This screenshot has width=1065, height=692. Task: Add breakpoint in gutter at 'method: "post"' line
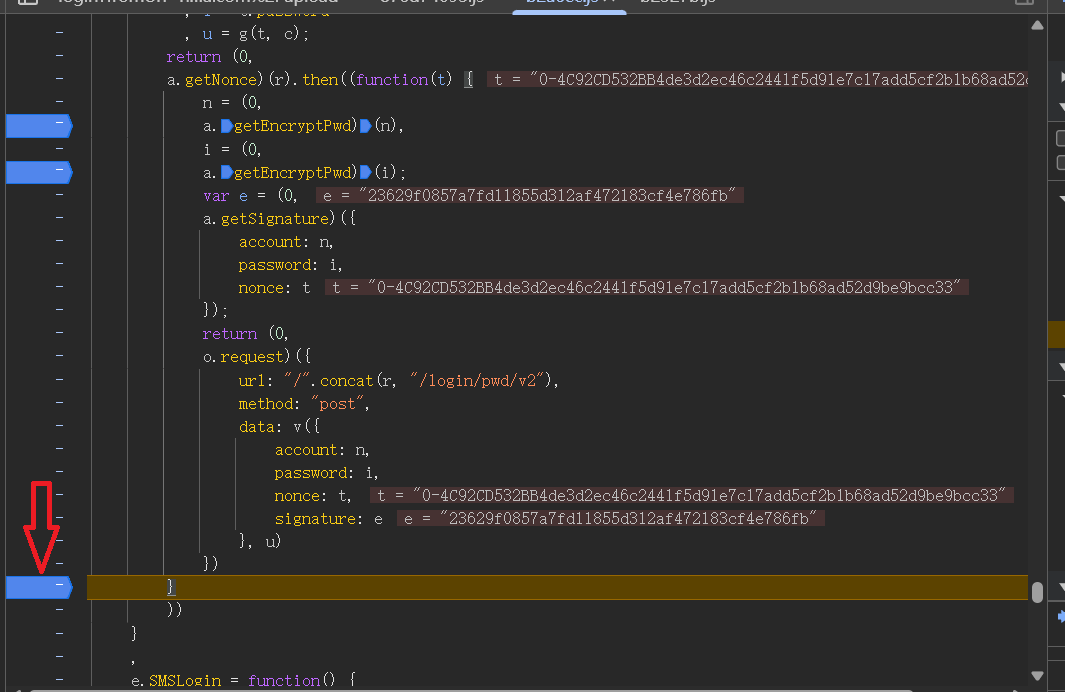[x=60, y=403]
